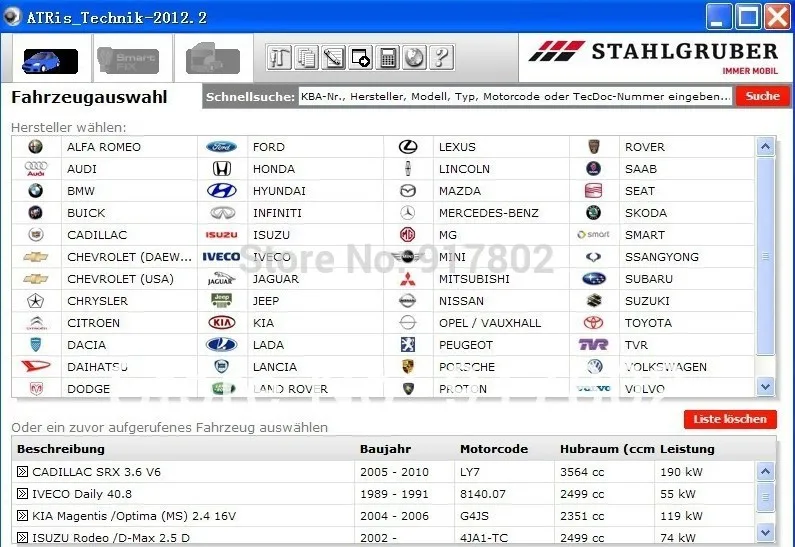This screenshot has height=547, width=795.
Task: Choose manufacturer CADILLAC from list
Action: tap(97, 235)
